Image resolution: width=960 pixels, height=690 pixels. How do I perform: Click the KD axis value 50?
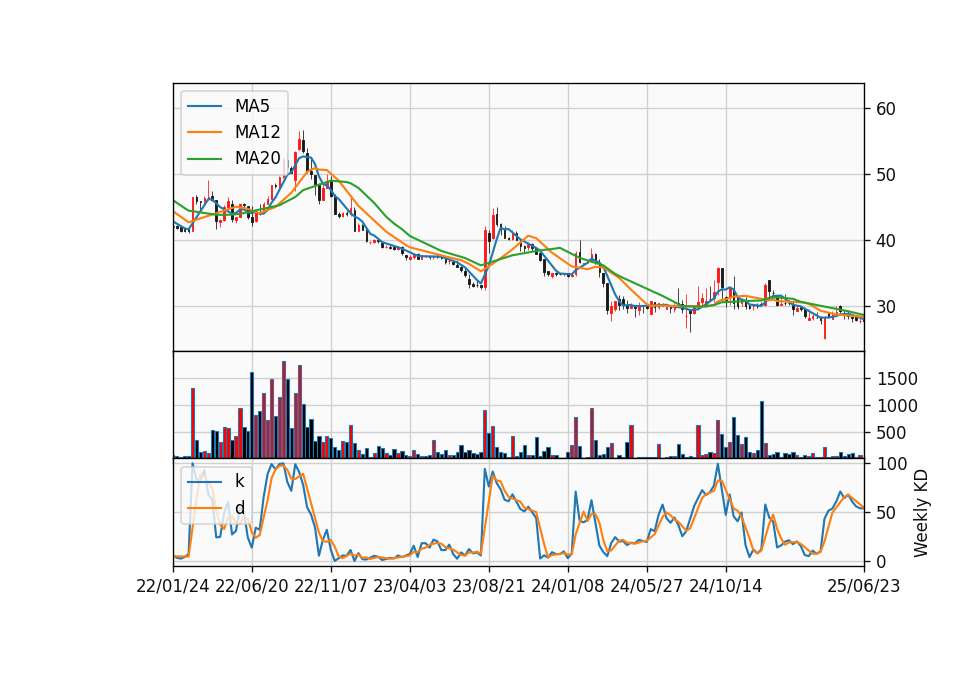[886, 512]
